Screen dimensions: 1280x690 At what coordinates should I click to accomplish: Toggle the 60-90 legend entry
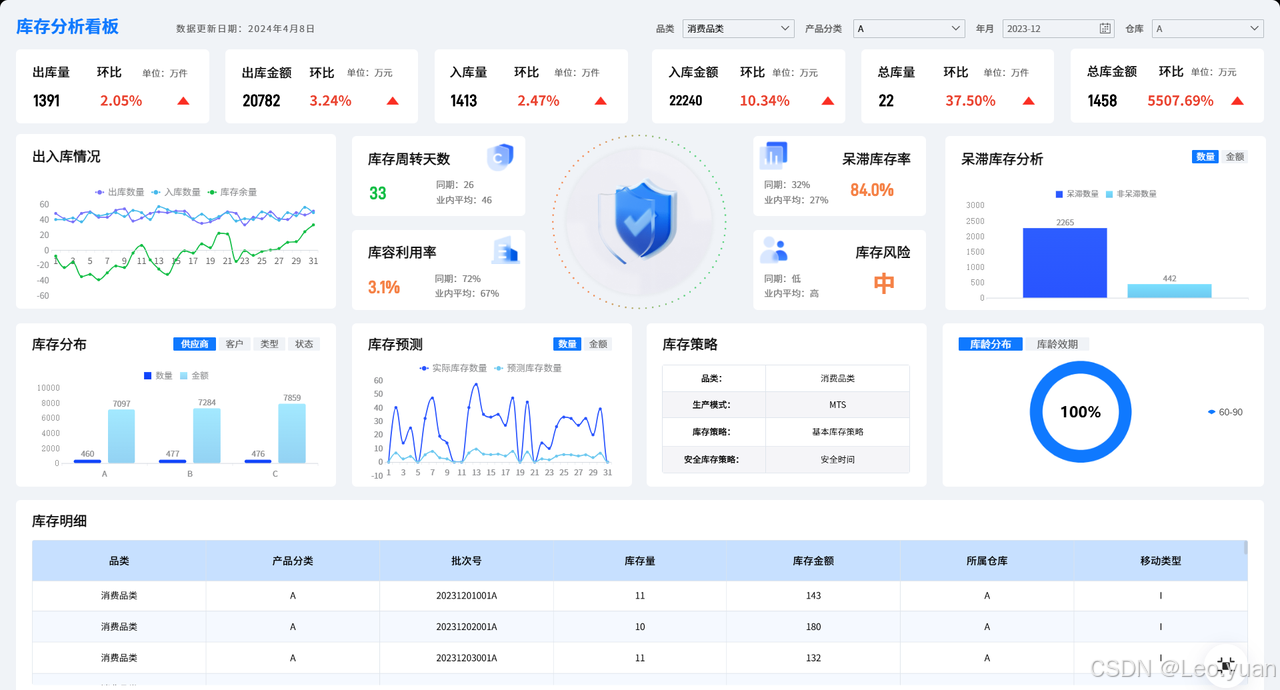click(1225, 412)
